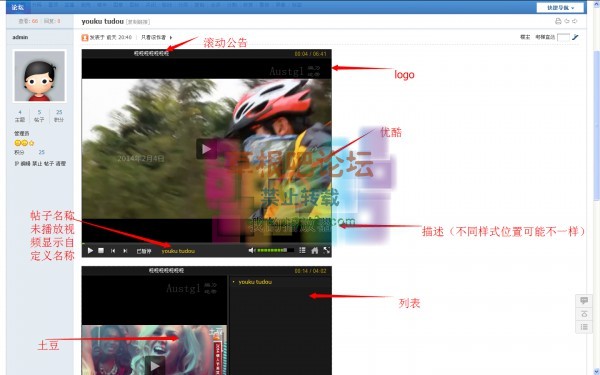Open the admin username link
Screen dimensions: 600x375
20,37
